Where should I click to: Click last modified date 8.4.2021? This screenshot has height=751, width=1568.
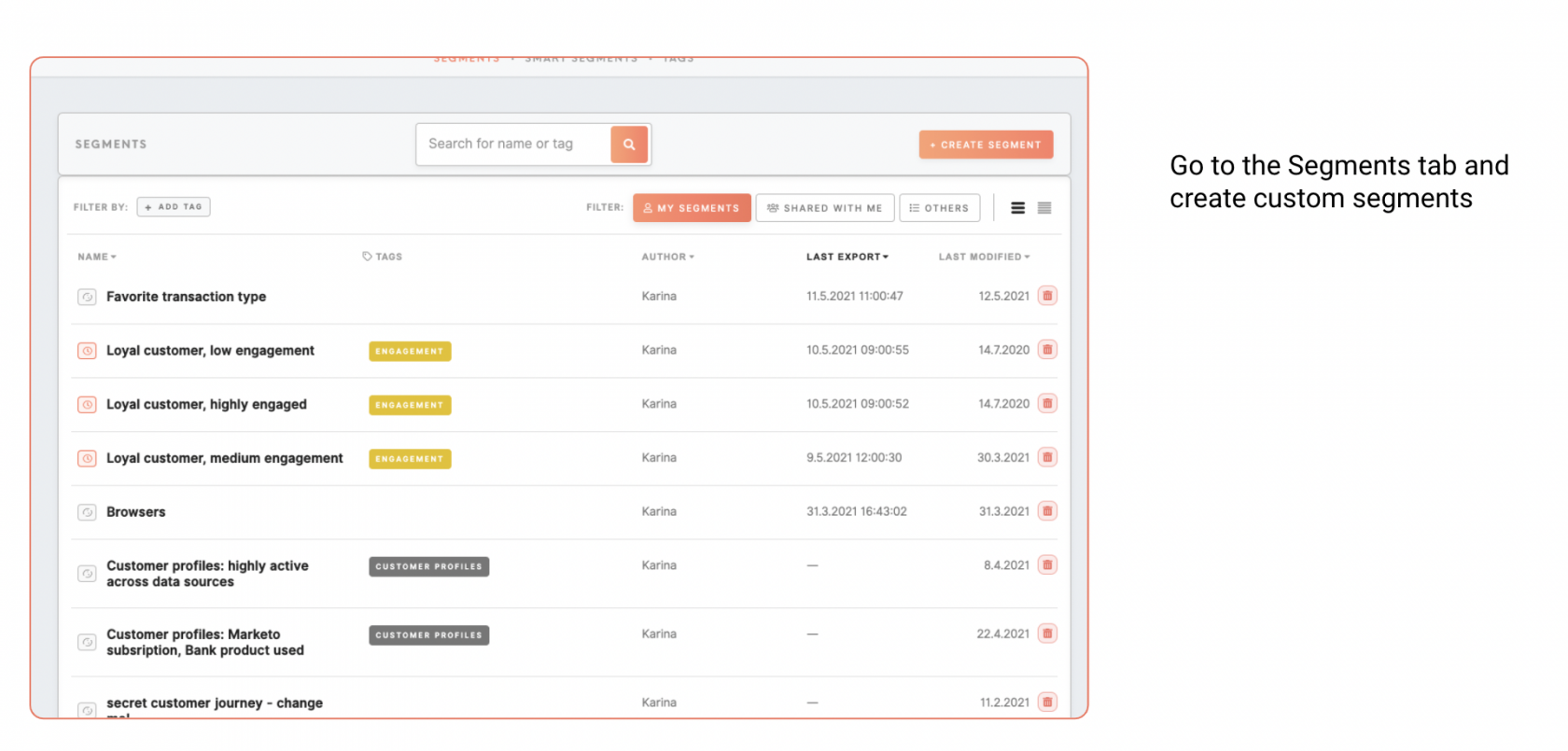pos(1006,565)
